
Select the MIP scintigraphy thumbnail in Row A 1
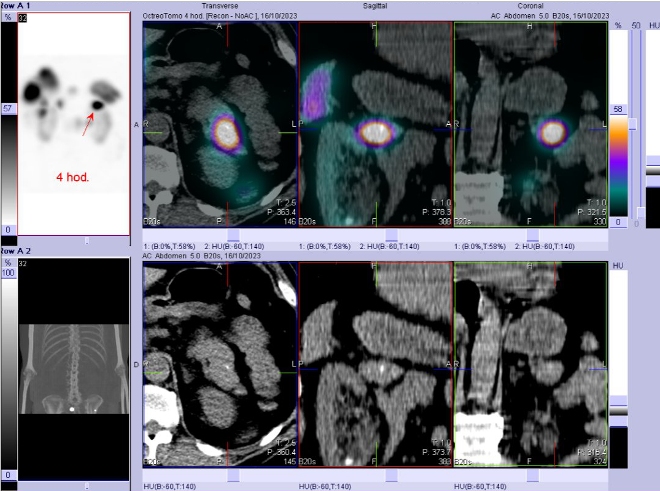[x=73, y=124]
